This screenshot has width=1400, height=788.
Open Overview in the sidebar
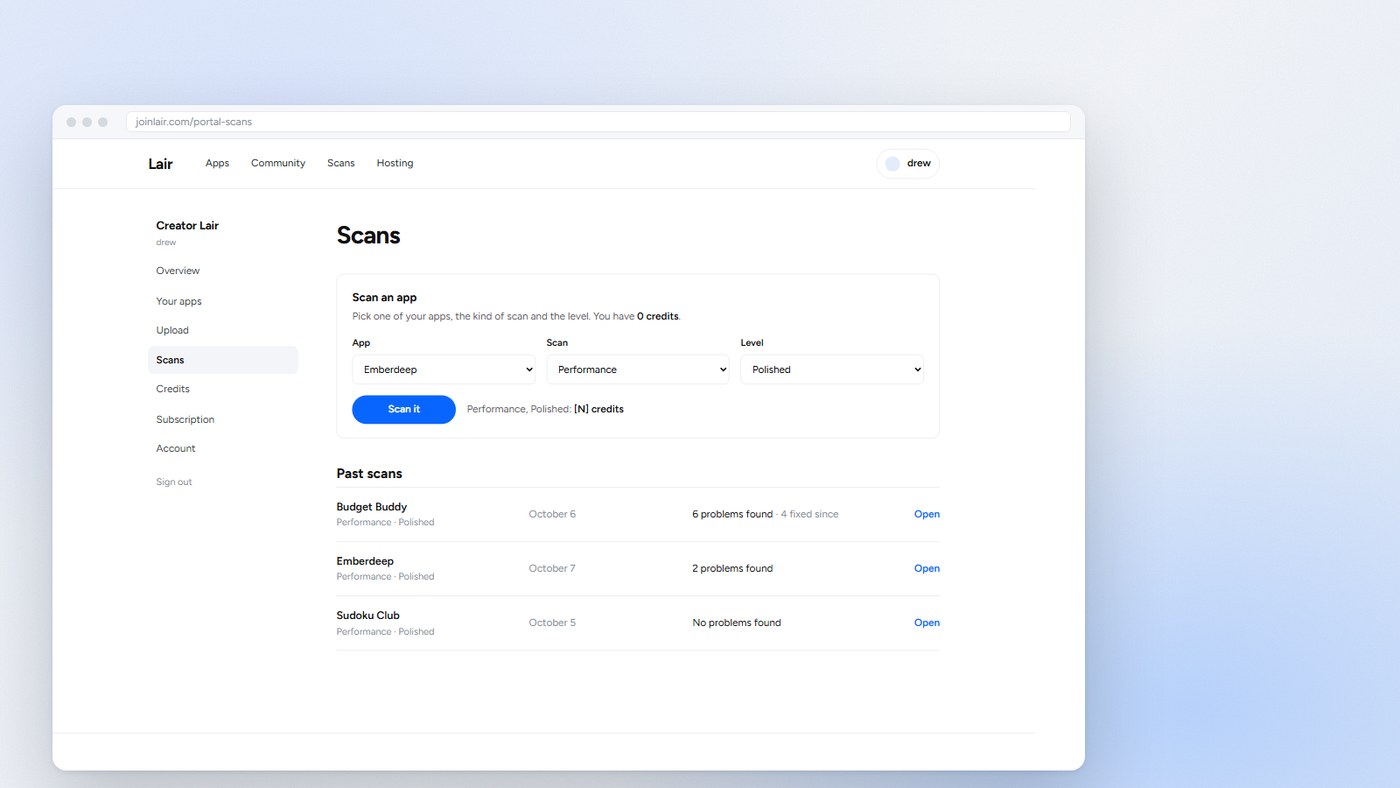pos(223,271)
